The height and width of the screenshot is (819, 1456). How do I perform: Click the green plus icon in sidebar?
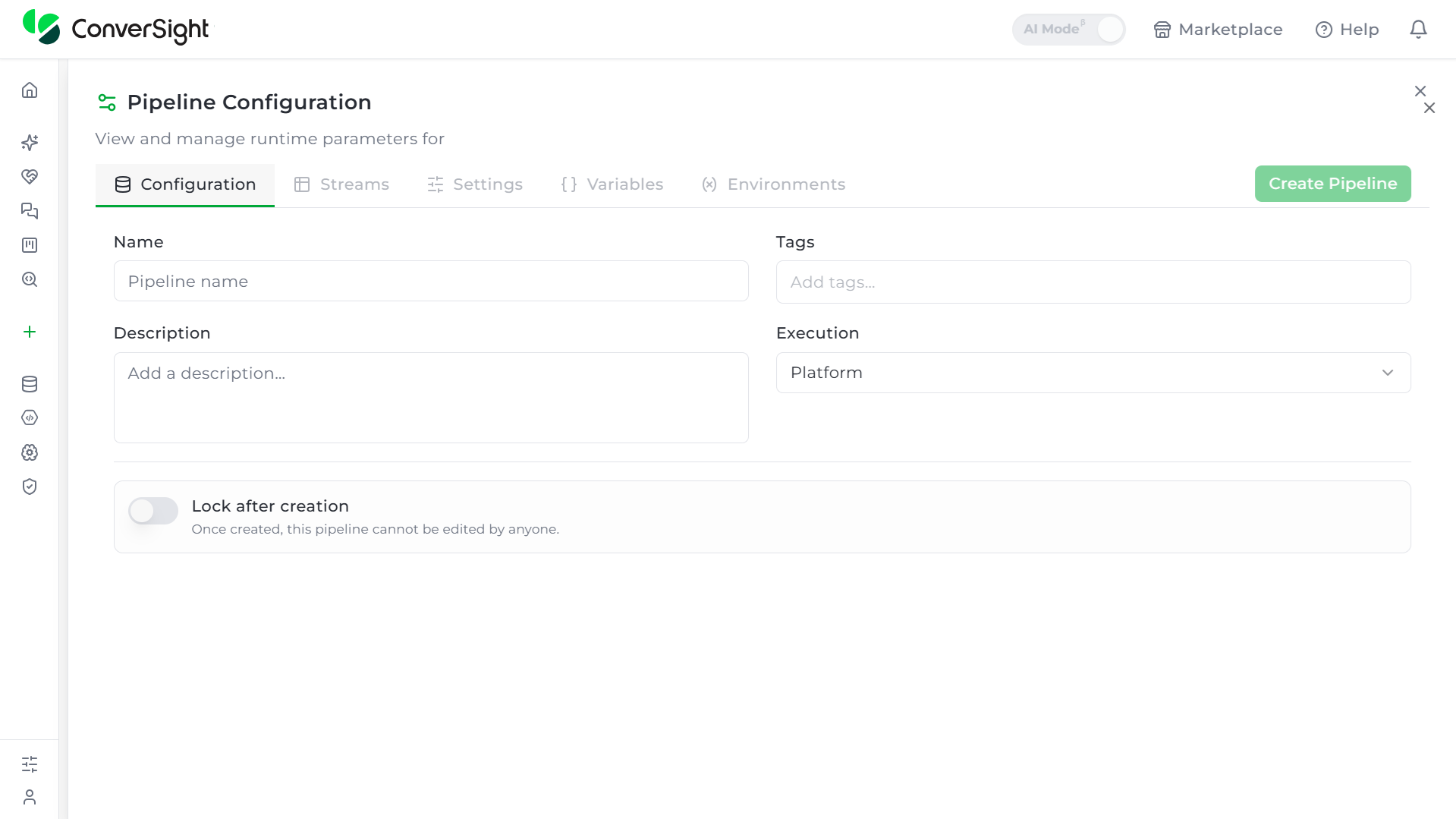30,332
